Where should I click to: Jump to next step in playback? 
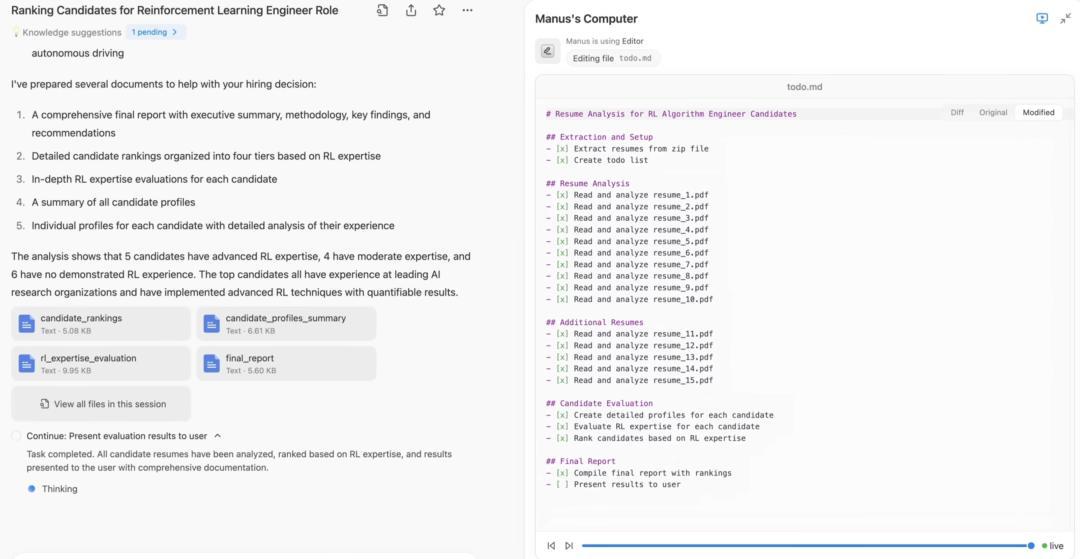point(568,545)
